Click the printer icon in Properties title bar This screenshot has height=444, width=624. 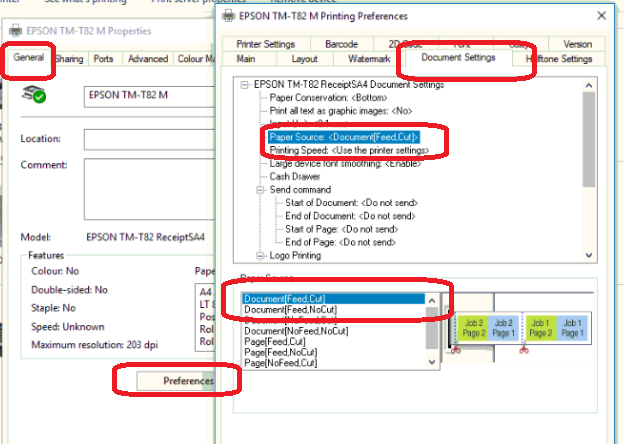click(x=16, y=31)
